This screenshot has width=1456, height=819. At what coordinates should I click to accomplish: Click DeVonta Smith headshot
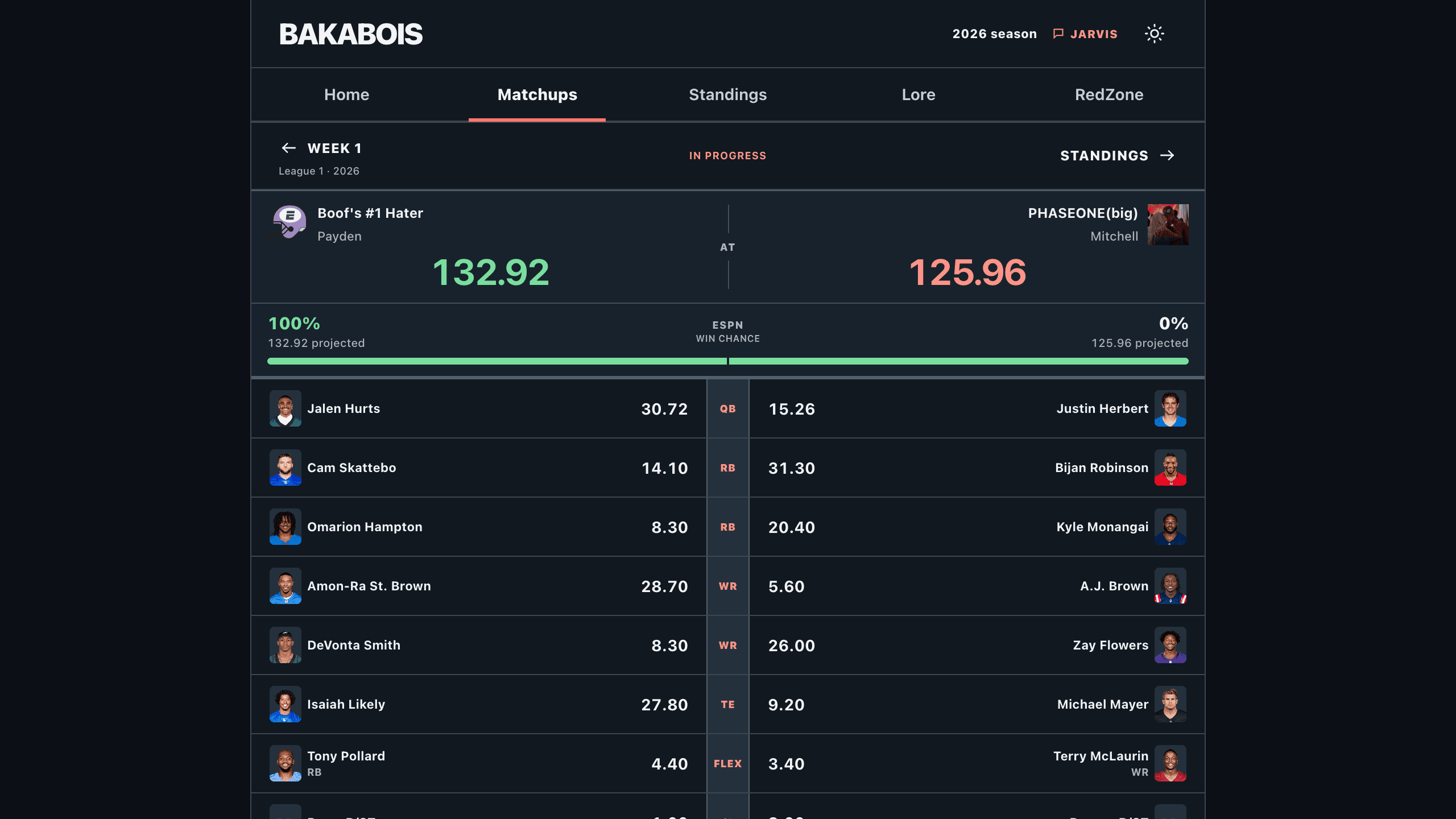[x=286, y=645]
